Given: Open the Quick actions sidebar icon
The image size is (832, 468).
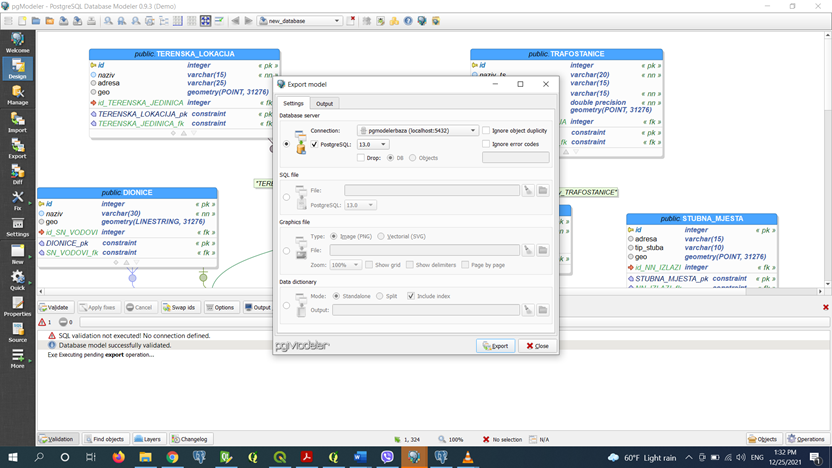Looking at the screenshot, I should tap(18, 280).
